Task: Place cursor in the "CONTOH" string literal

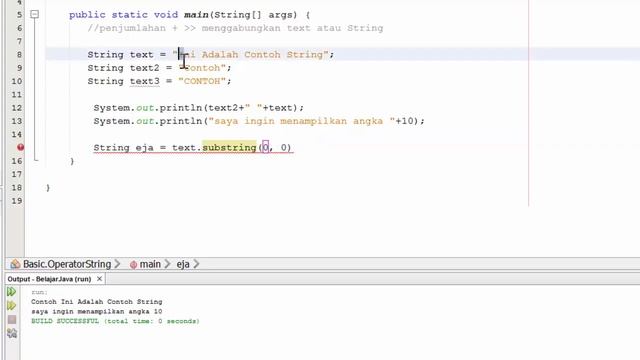Action: pyautogui.click(x=202, y=81)
